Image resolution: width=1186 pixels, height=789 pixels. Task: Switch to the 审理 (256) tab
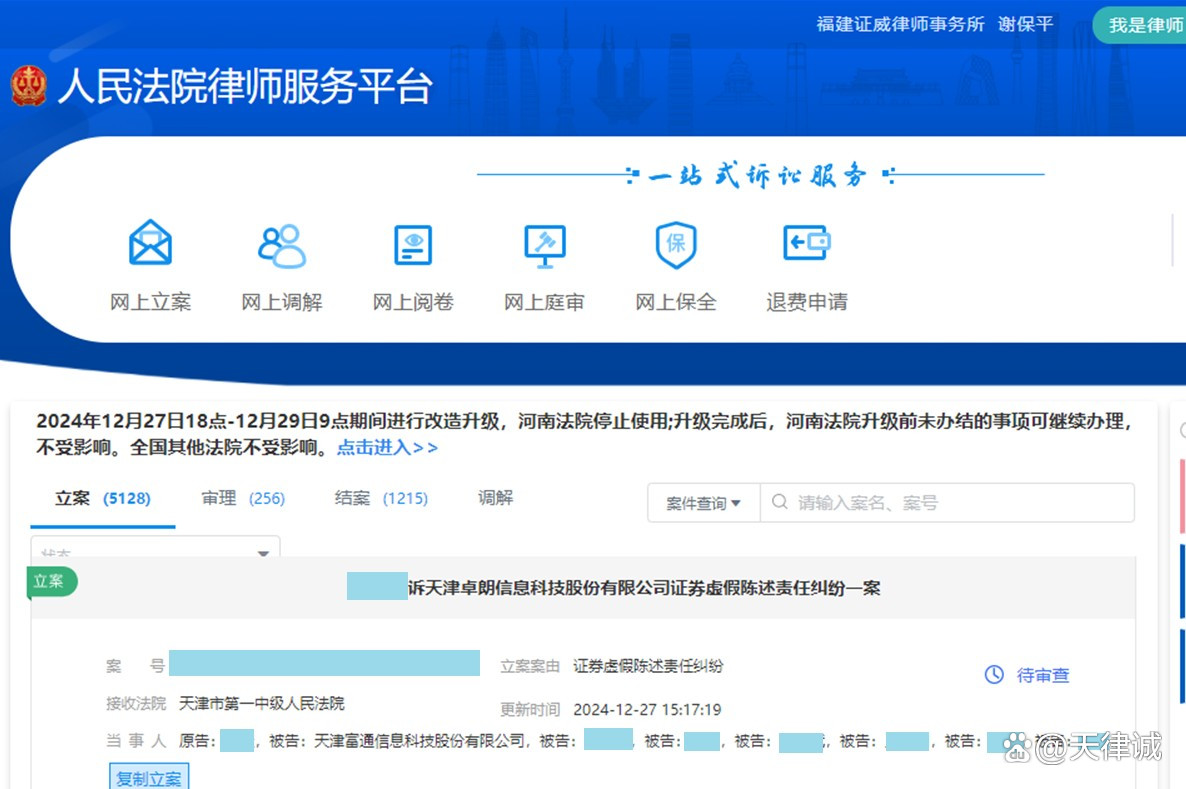click(243, 498)
